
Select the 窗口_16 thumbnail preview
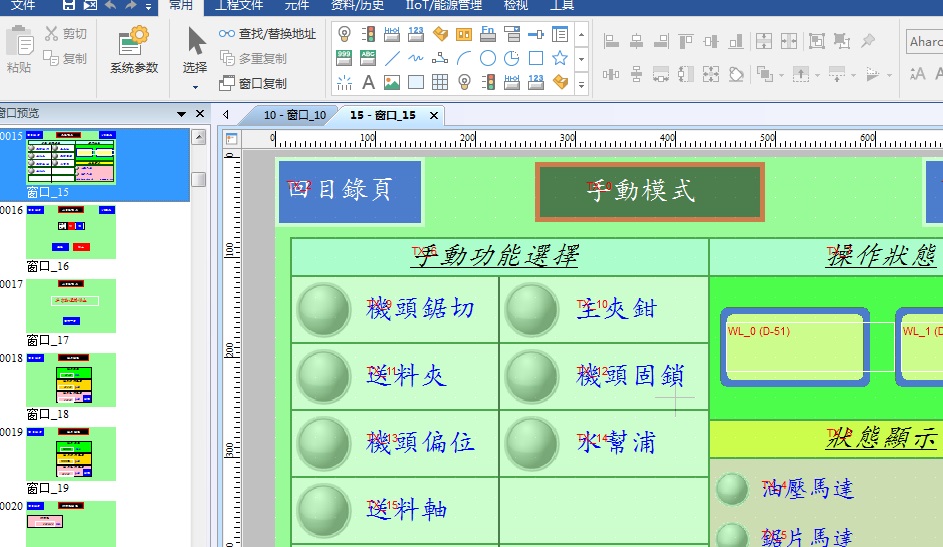[x=71, y=232]
